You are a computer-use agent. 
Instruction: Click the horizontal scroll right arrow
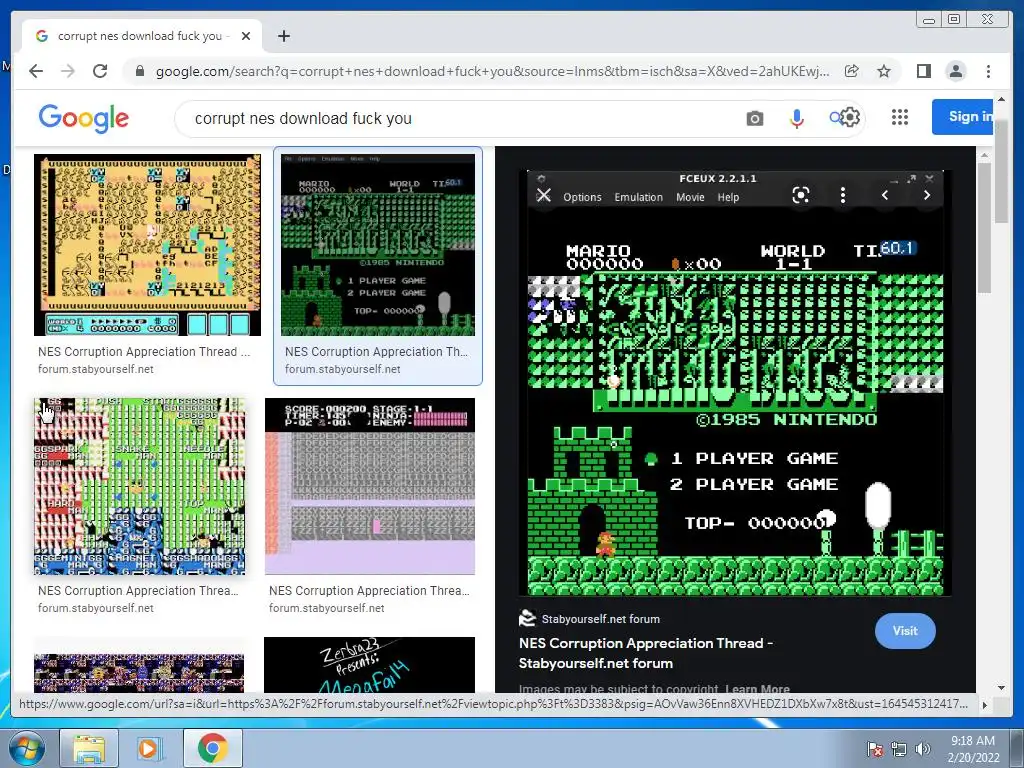985,705
